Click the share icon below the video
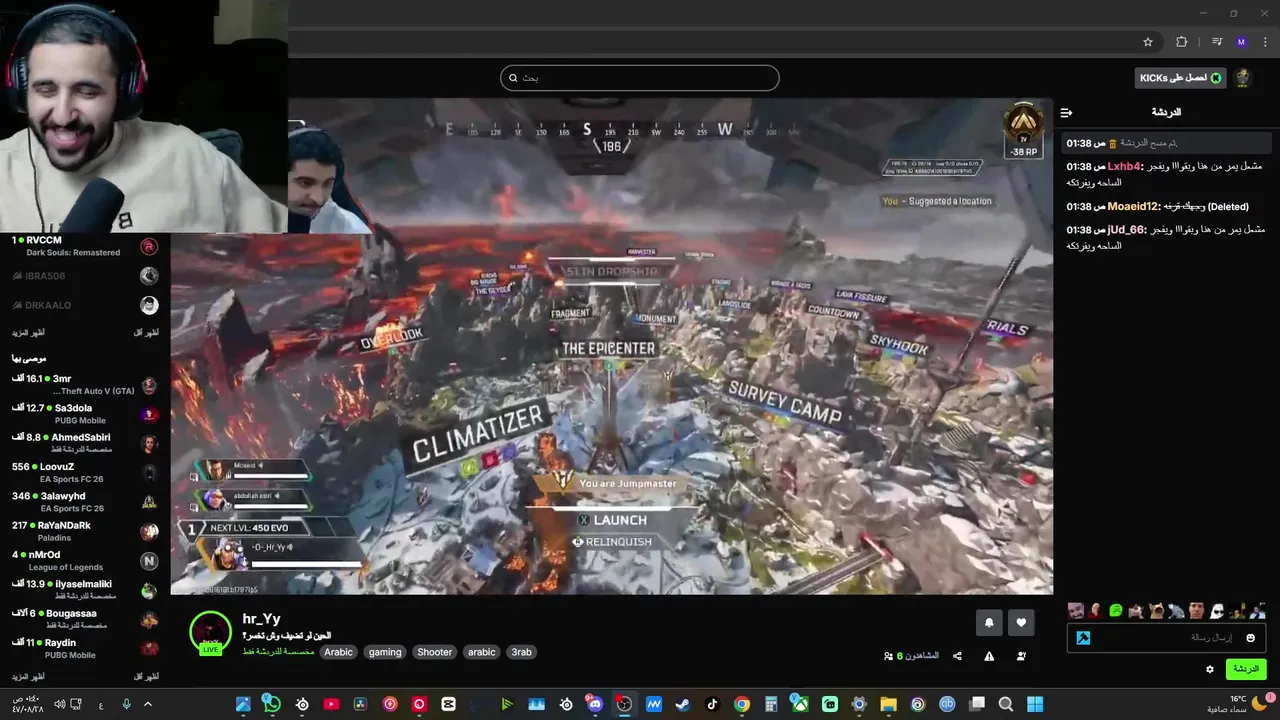The image size is (1280, 720). pyautogui.click(x=957, y=656)
